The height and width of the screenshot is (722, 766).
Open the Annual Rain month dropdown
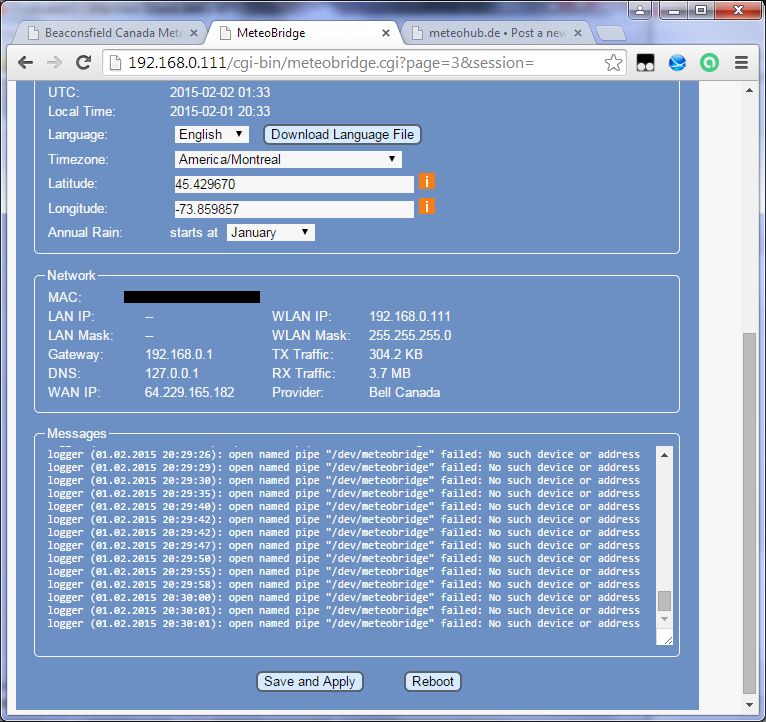[x=270, y=232]
